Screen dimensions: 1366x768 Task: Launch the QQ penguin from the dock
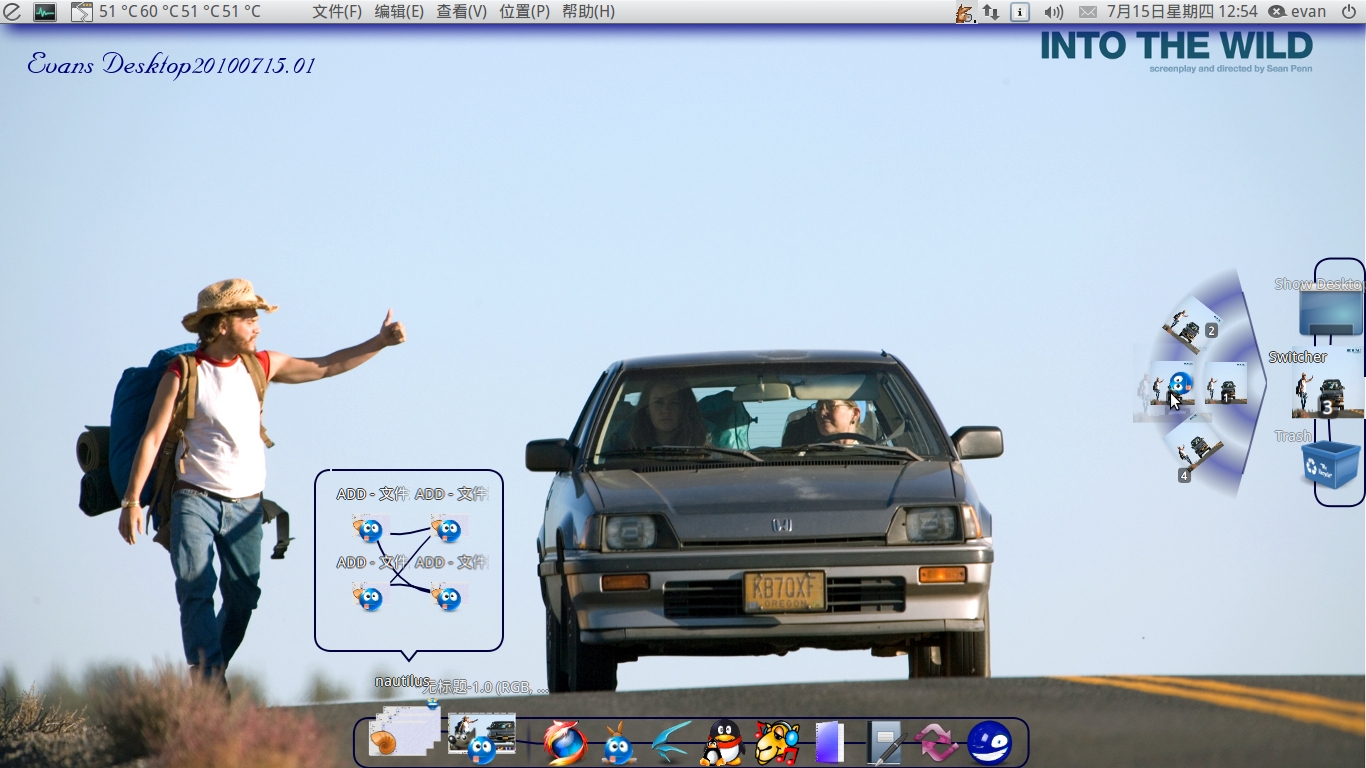pyautogui.click(x=722, y=743)
